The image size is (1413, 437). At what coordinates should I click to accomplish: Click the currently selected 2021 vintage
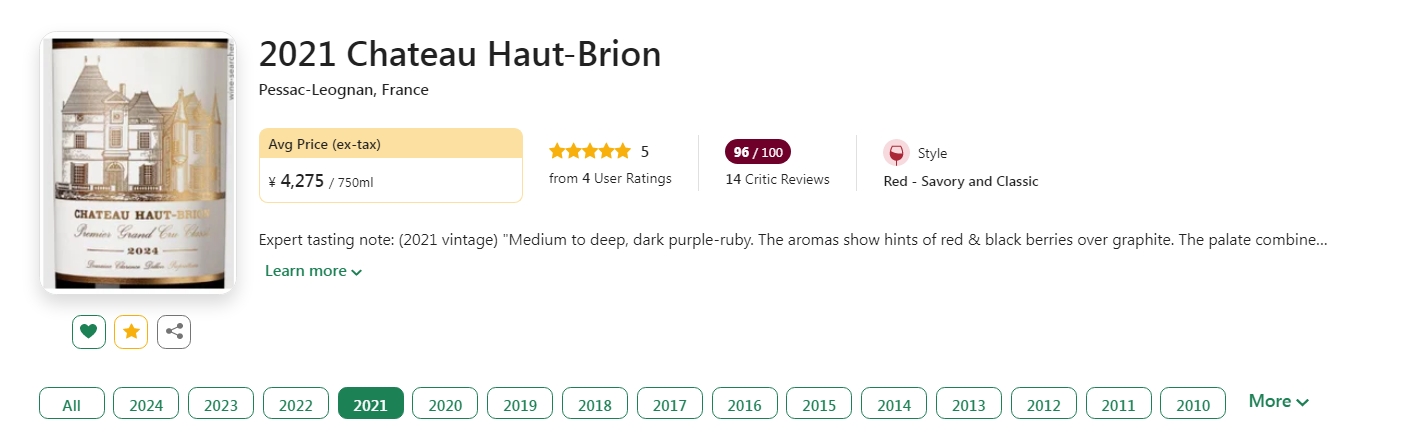(371, 404)
